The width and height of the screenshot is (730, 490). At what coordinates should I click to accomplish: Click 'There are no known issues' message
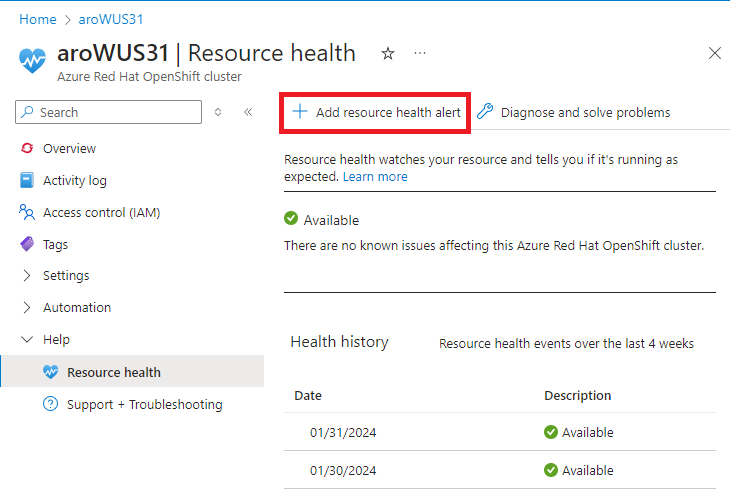pos(494,245)
